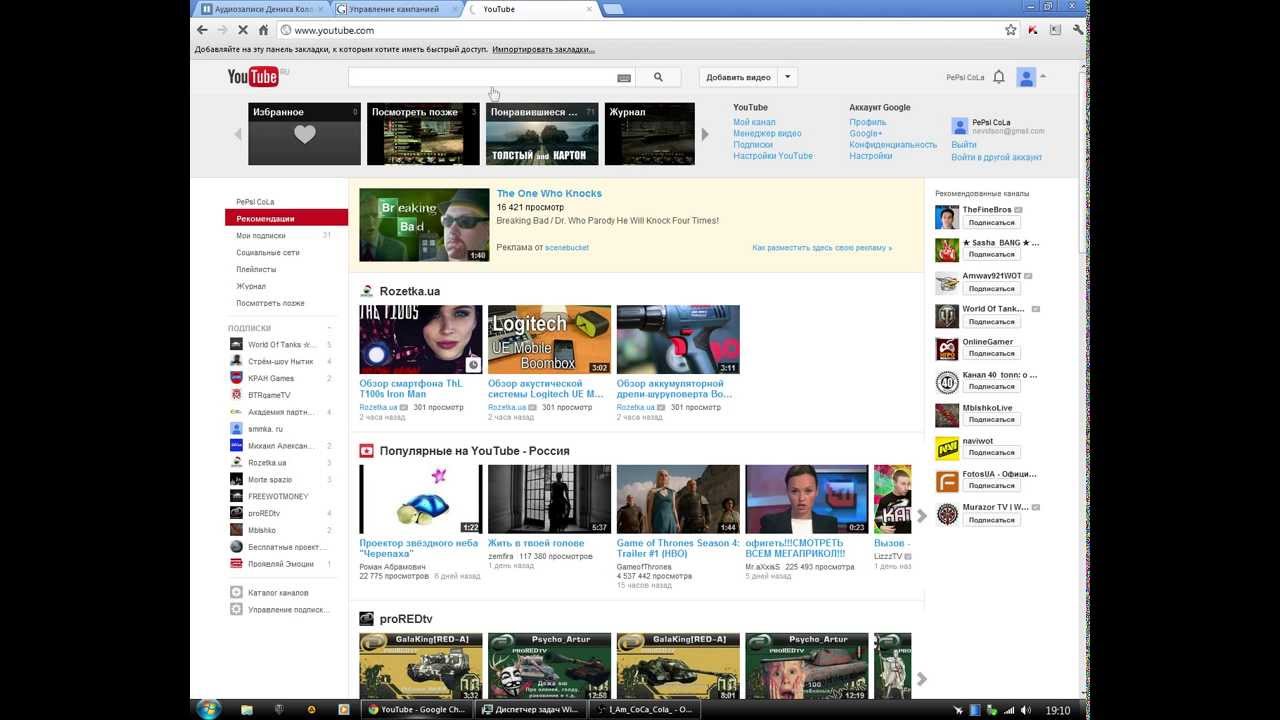Click in the YouTube search field

click(482, 77)
